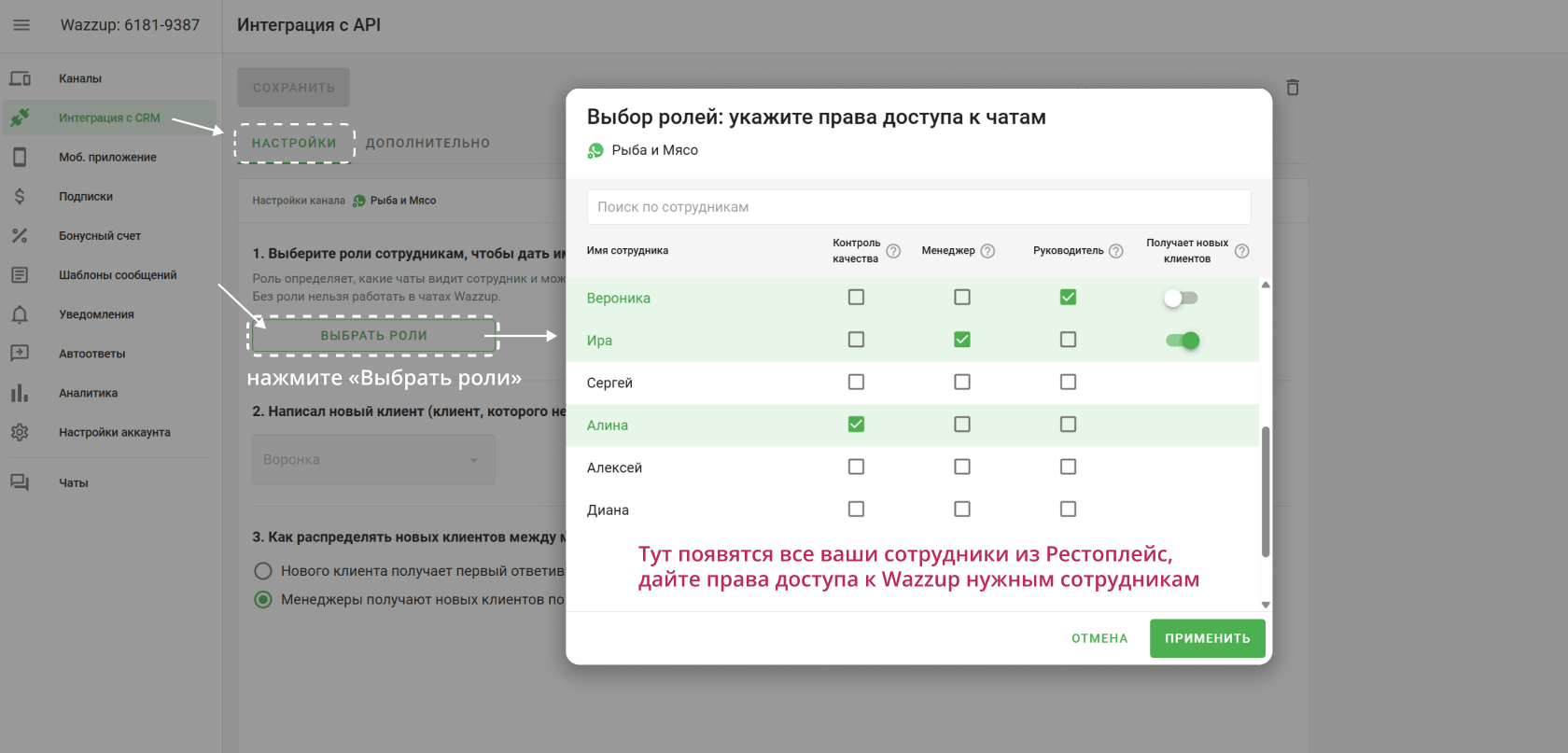Click the Подписки dollar icon
1568x753 pixels.
[20, 196]
